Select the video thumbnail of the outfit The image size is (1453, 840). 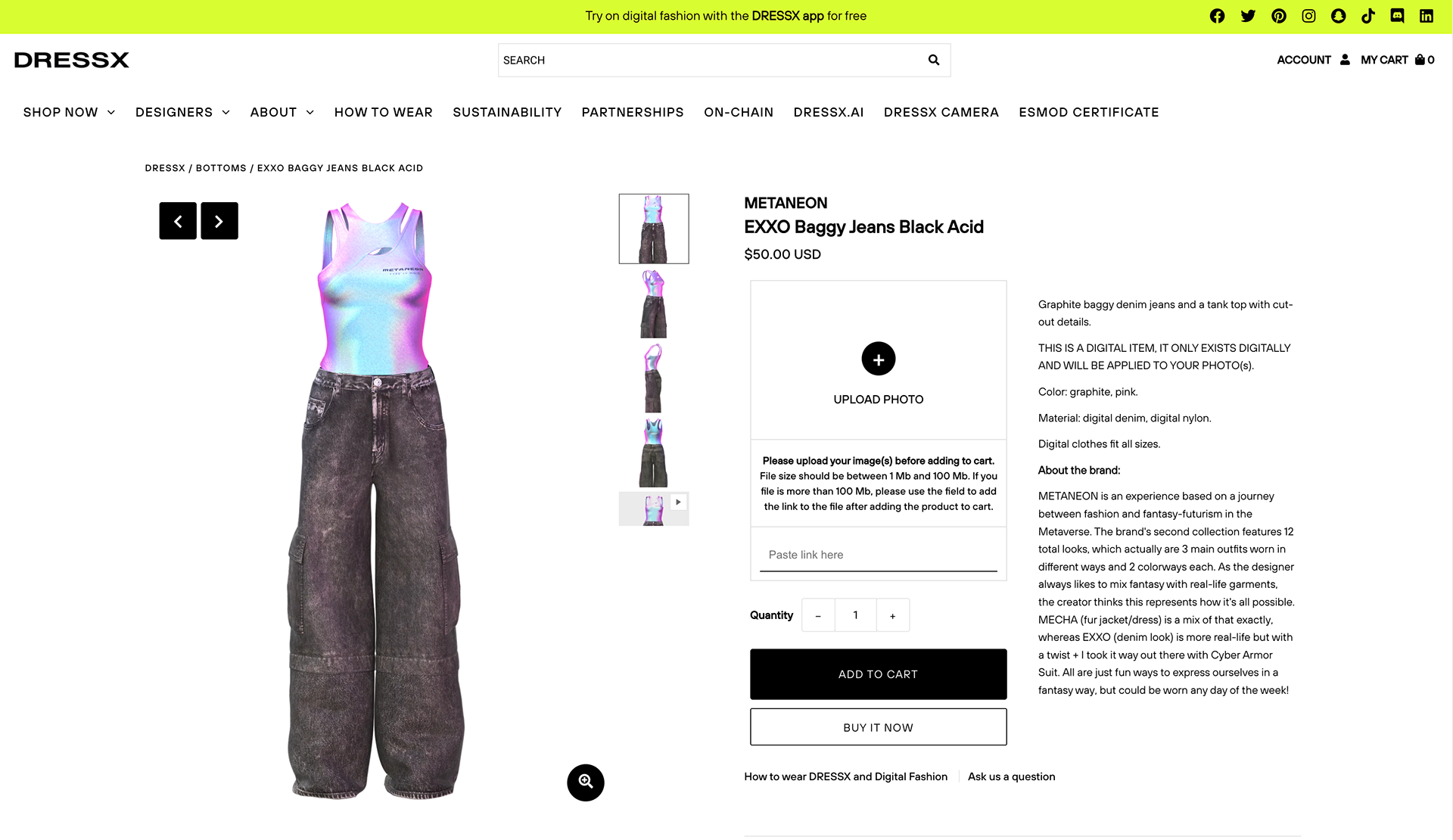pyautogui.click(x=654, y=509)
